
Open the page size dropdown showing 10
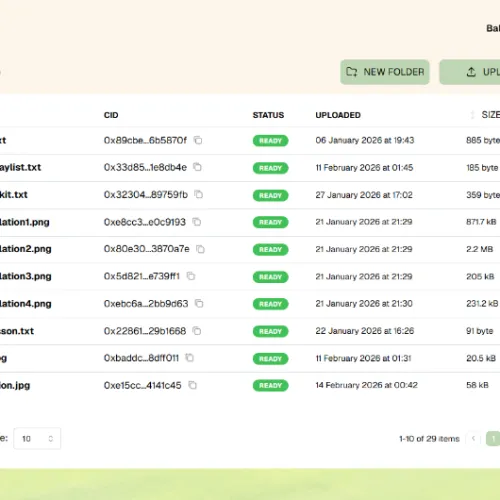click(37, 438)
